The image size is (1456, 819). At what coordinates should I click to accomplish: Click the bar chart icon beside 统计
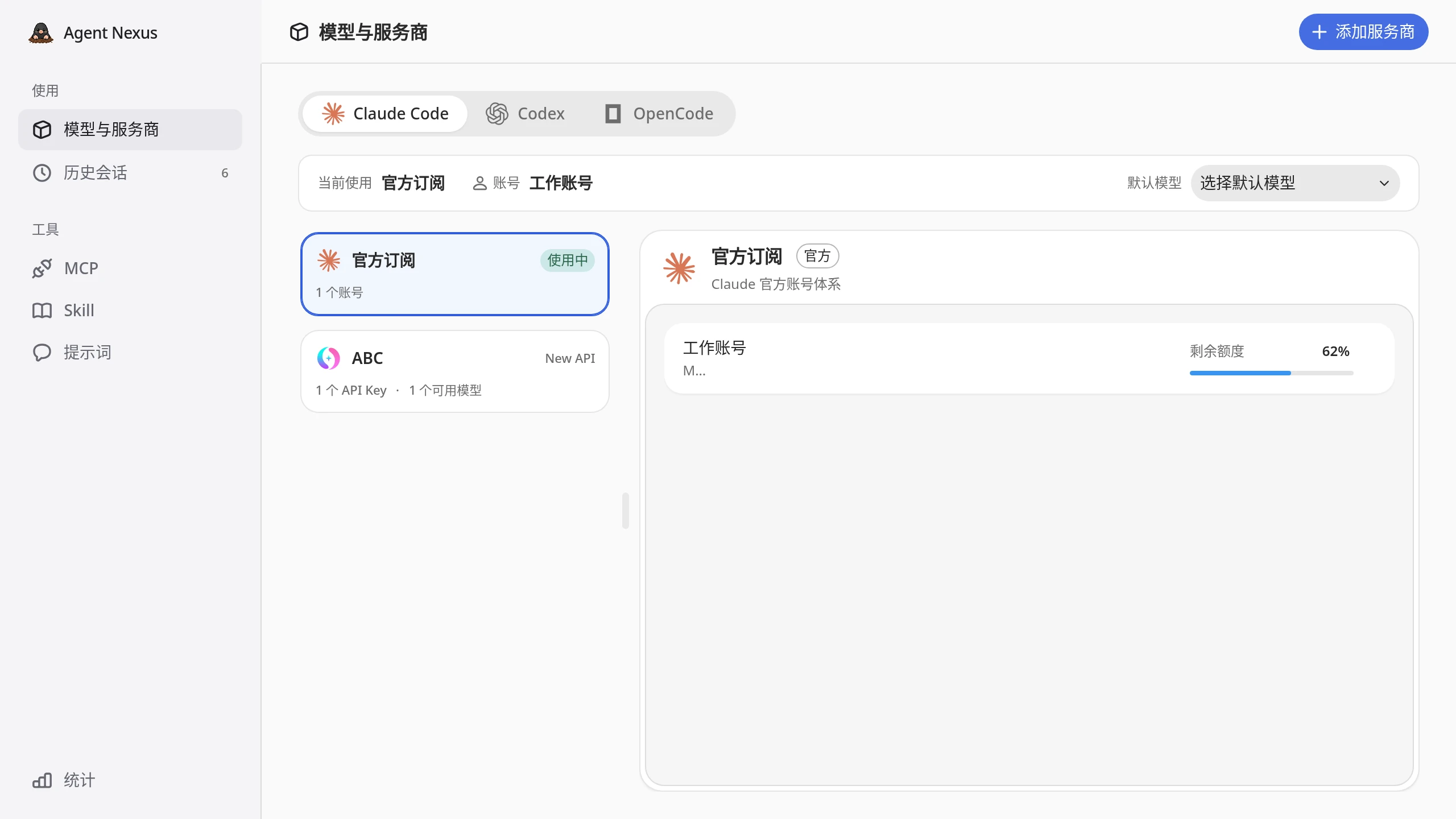(x=42, y=780)
